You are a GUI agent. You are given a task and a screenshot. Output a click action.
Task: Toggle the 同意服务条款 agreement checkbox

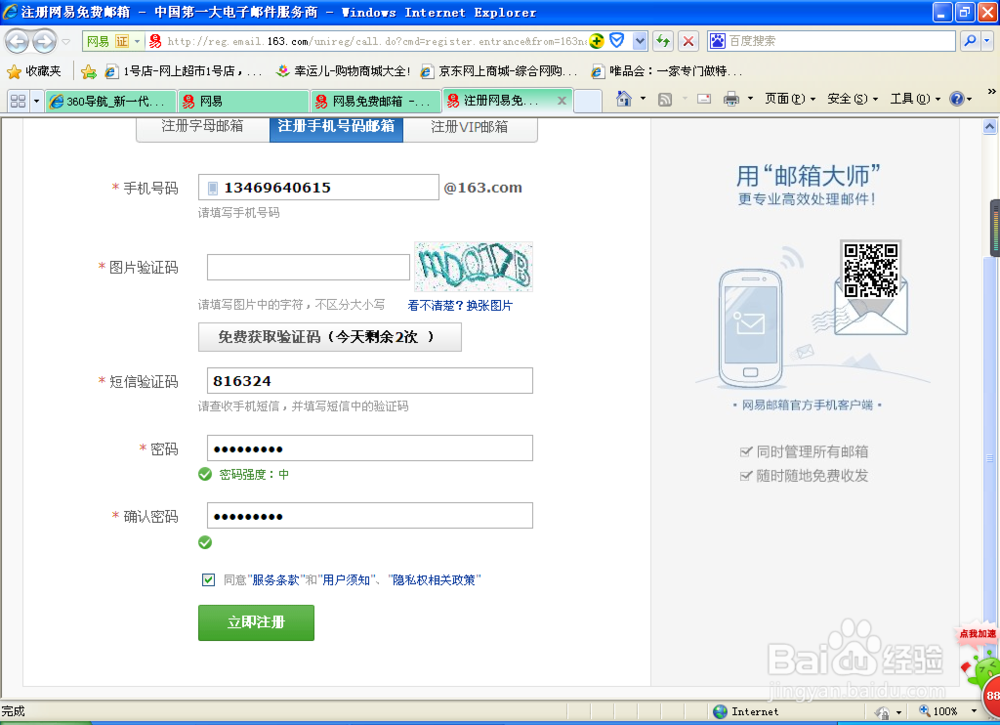(208, 580)
